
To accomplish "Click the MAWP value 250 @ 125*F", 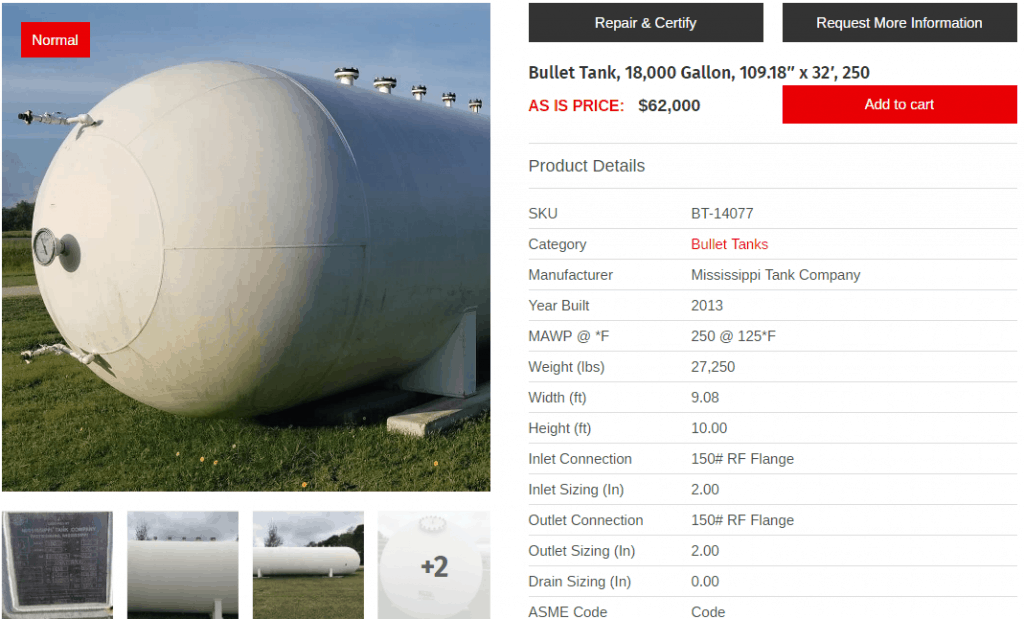I will [x=733, y=336].
